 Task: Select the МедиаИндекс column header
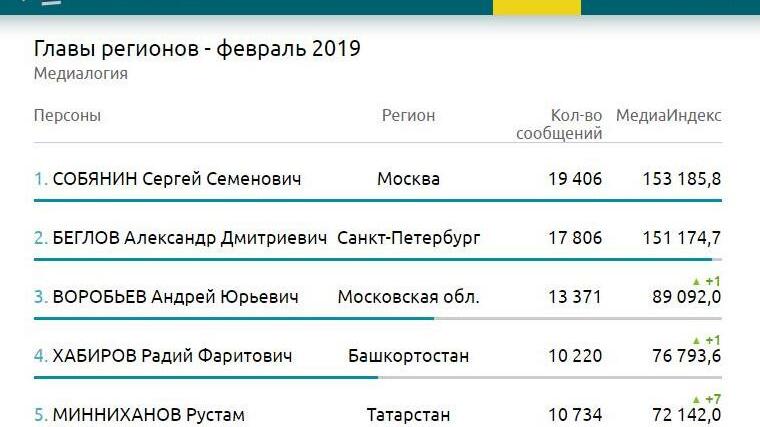click(x=668, y=116)
